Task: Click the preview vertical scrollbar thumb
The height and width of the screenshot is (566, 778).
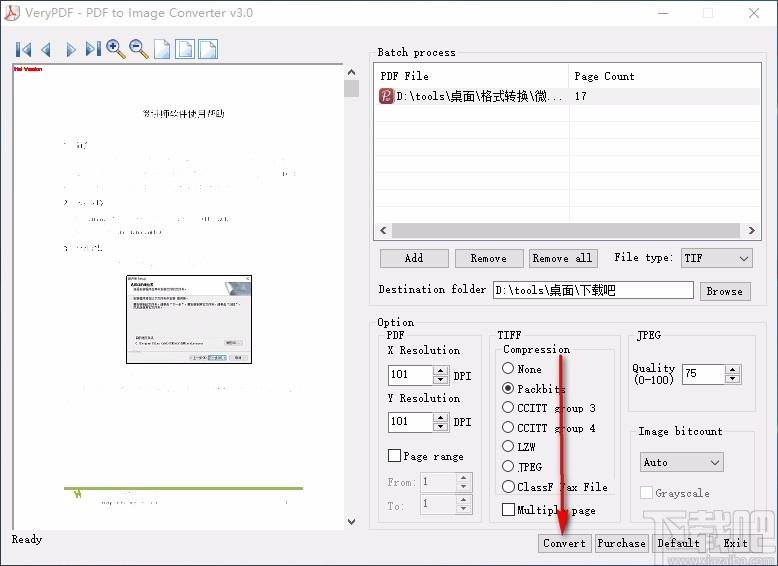Action: pos(351,89)
